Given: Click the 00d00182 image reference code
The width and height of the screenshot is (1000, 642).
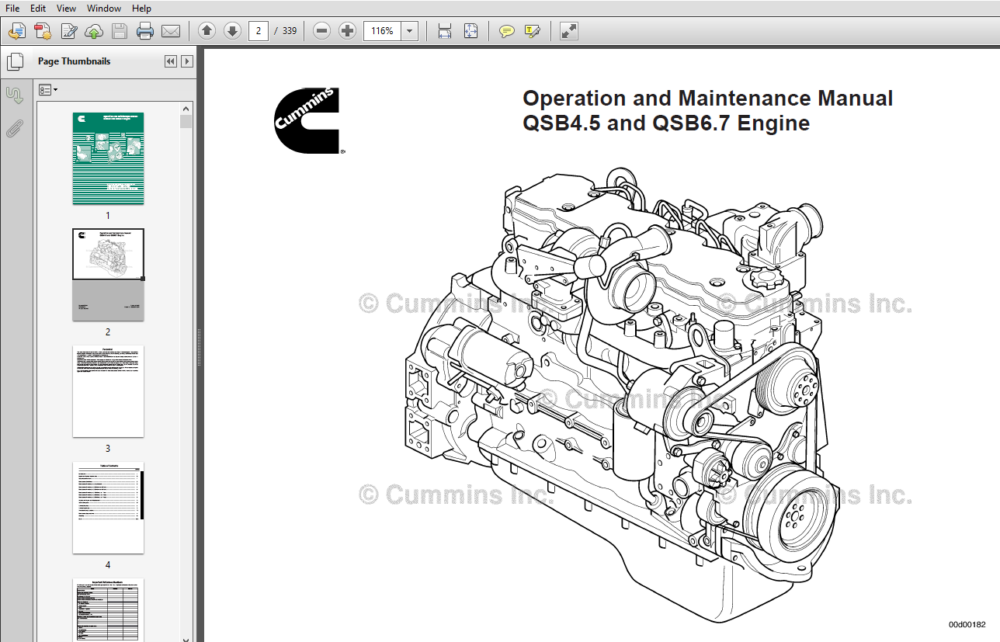Looking at the screenshot, I should (966, 624).
